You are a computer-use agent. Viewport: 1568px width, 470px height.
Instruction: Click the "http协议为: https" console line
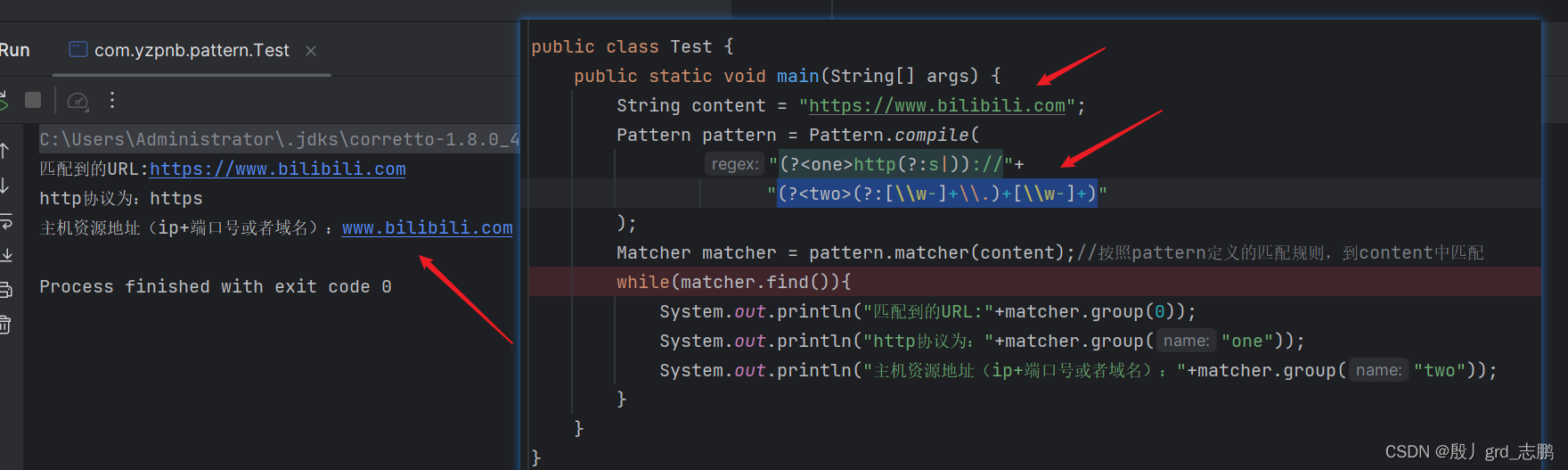pyautogui.click(x=121, y=198)
